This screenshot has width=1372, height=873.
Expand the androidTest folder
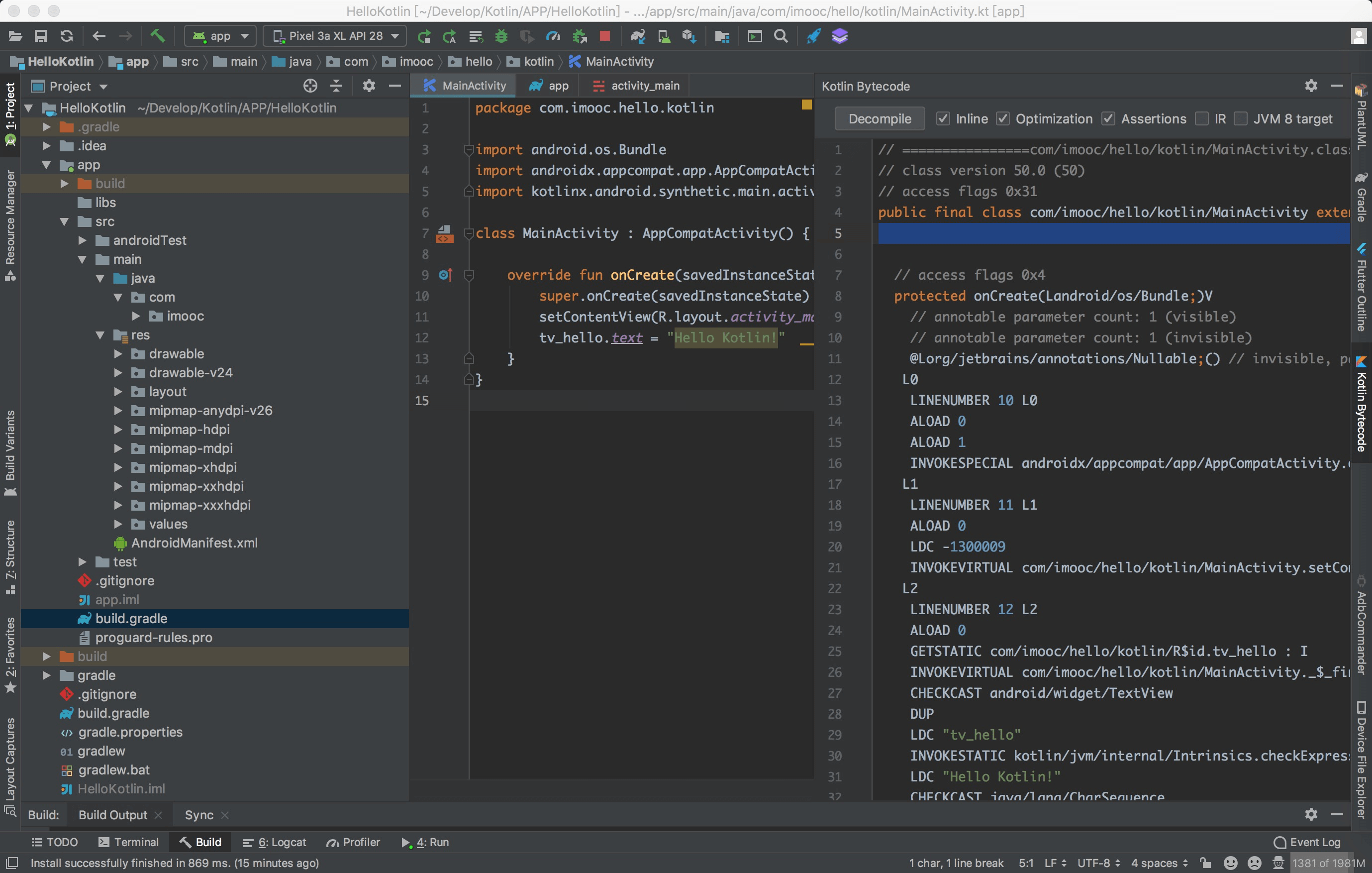(82, 240)
